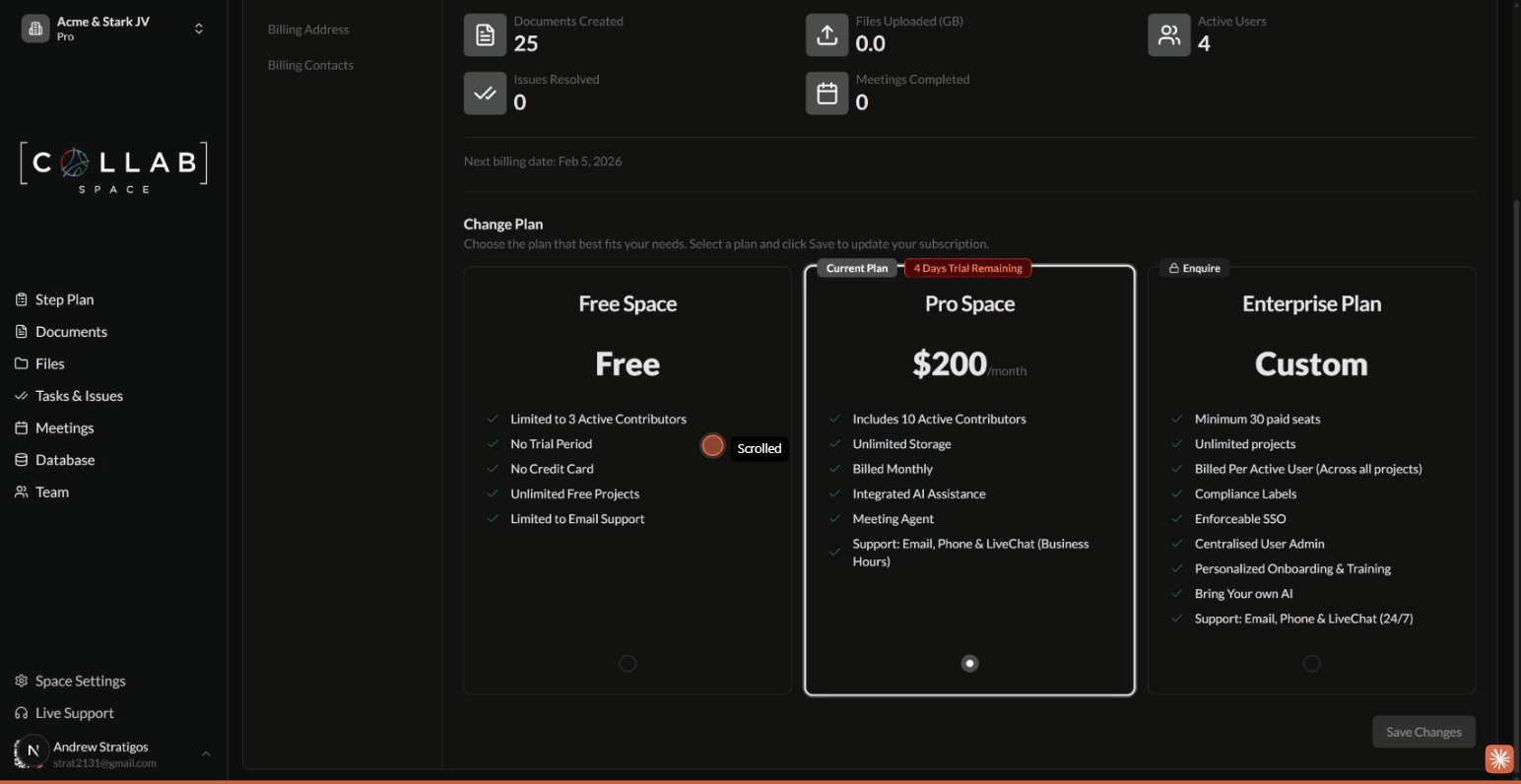Select the Documents sidebar icon
The width and height of the screenshot is (1521, 784).
[20, 331]
